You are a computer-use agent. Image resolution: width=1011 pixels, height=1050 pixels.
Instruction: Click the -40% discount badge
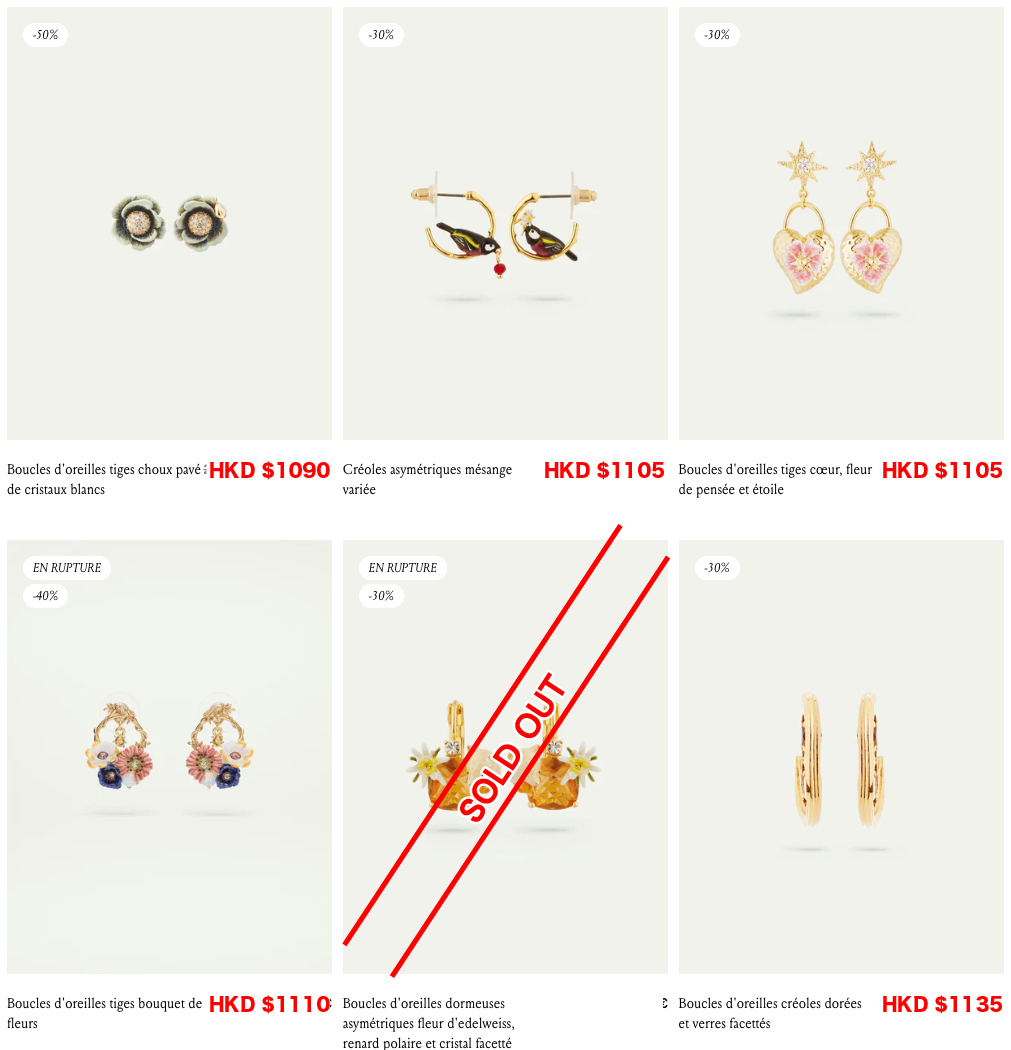(x=46, y=595)
